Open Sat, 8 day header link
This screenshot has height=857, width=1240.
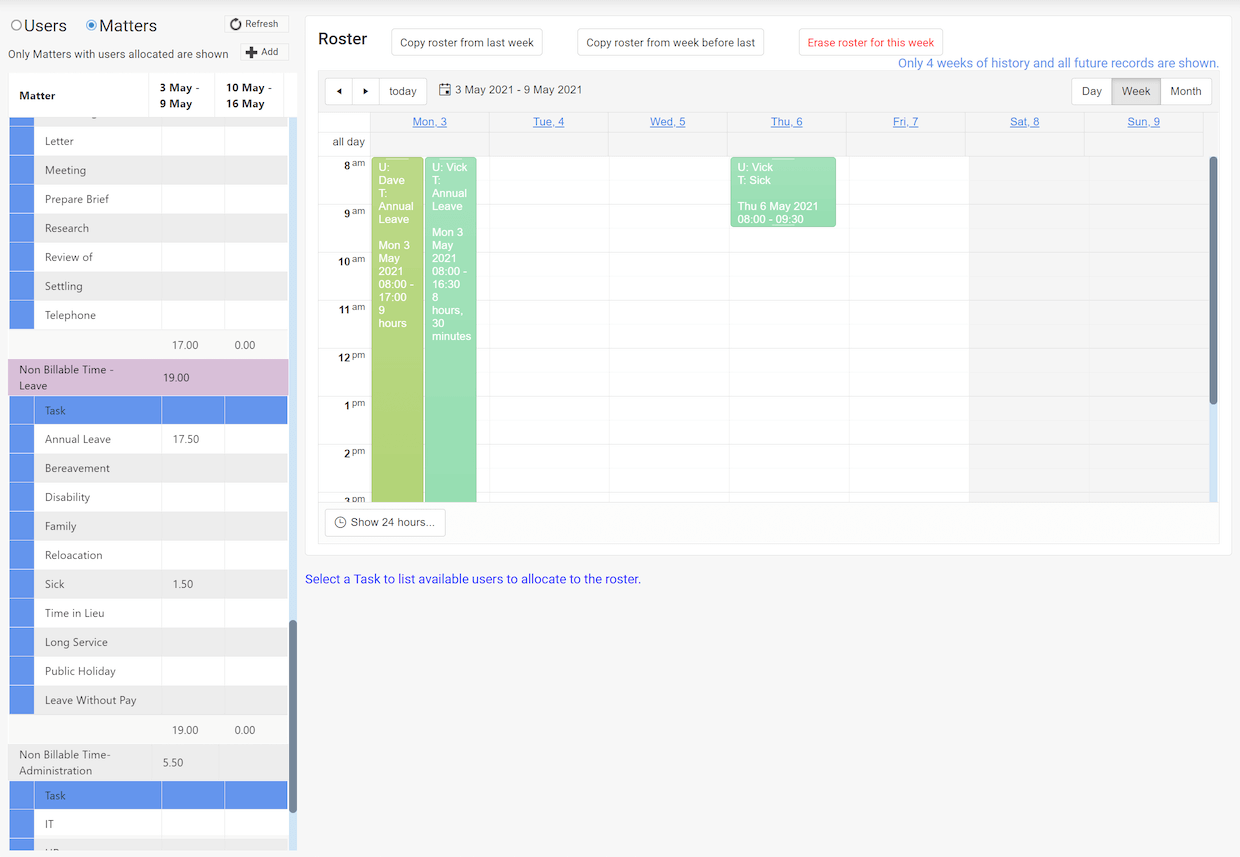[1025, 122]
